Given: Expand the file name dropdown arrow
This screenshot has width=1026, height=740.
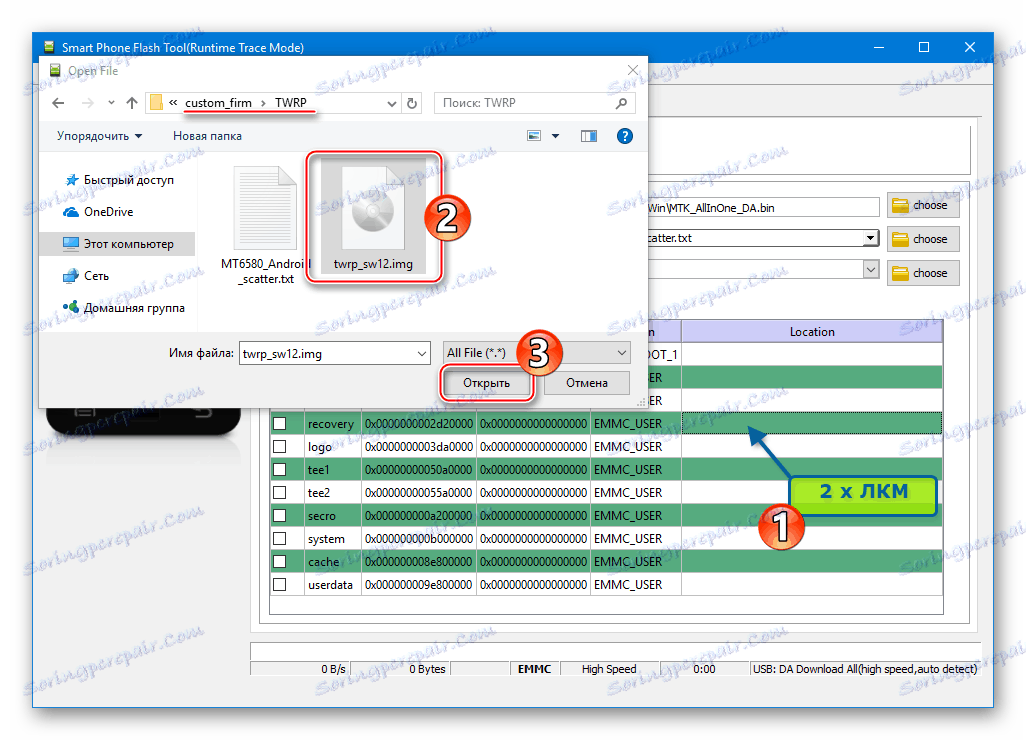Looking at the screenshot, I should tap(422, 354).
